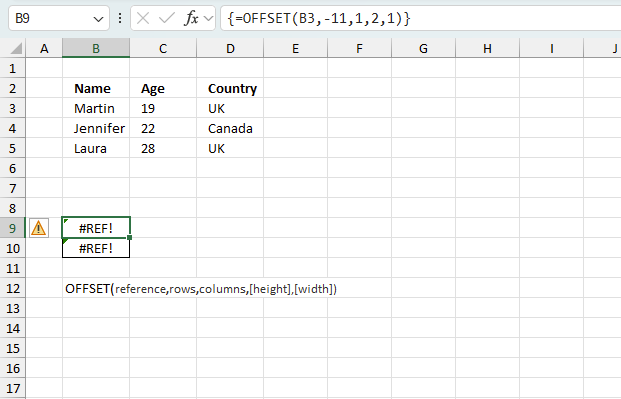The height and width of the screenshot is (399, 621).
Task: Select row 3 header
Action: click(x=13, y=108)
